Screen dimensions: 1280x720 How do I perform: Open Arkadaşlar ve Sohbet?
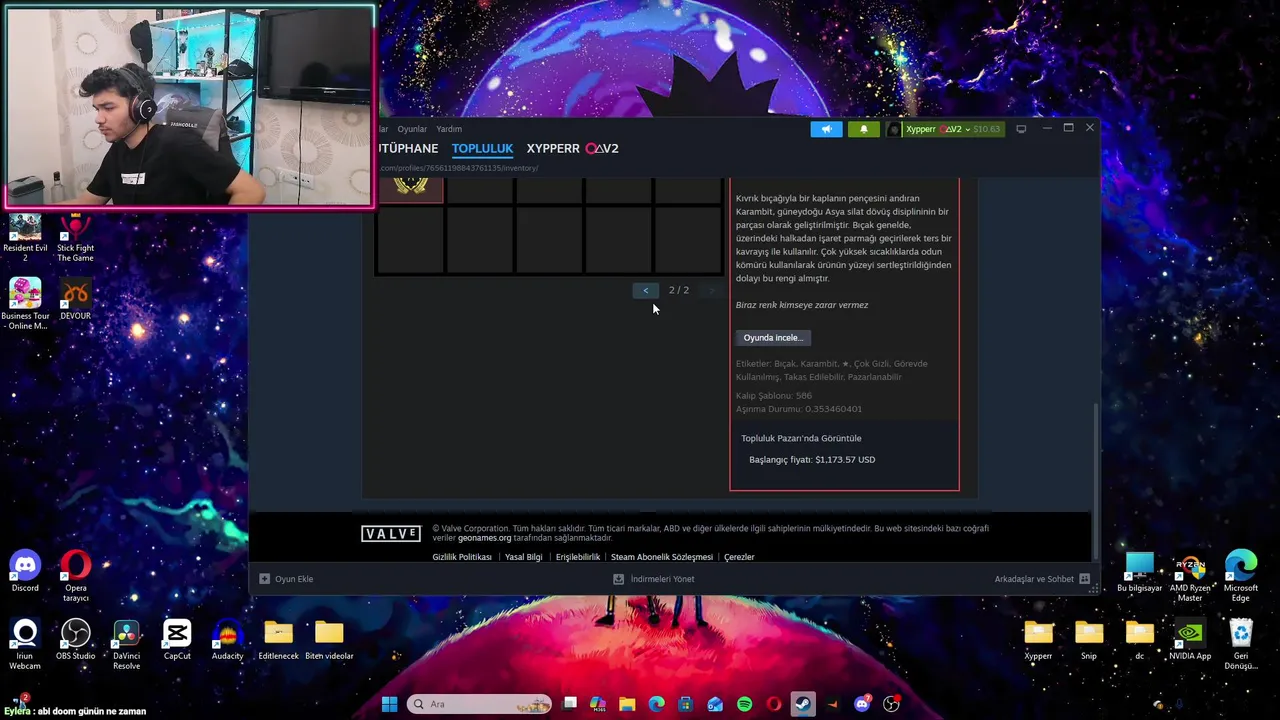tap(1042, 579)
